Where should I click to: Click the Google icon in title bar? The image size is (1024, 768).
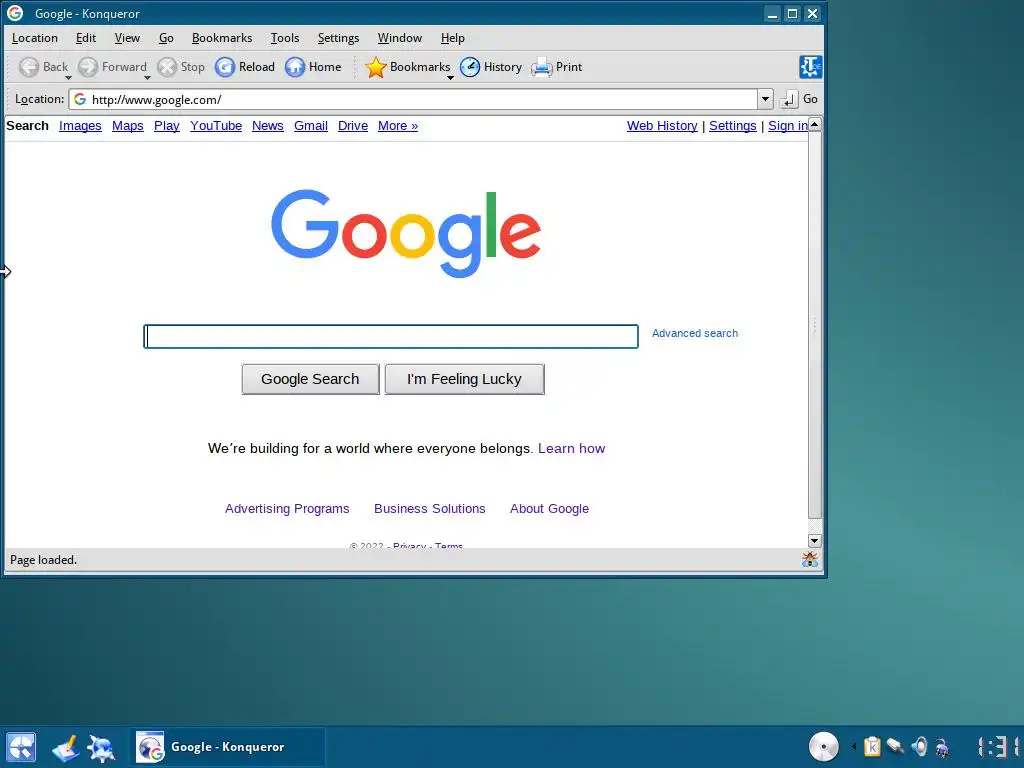15,13
